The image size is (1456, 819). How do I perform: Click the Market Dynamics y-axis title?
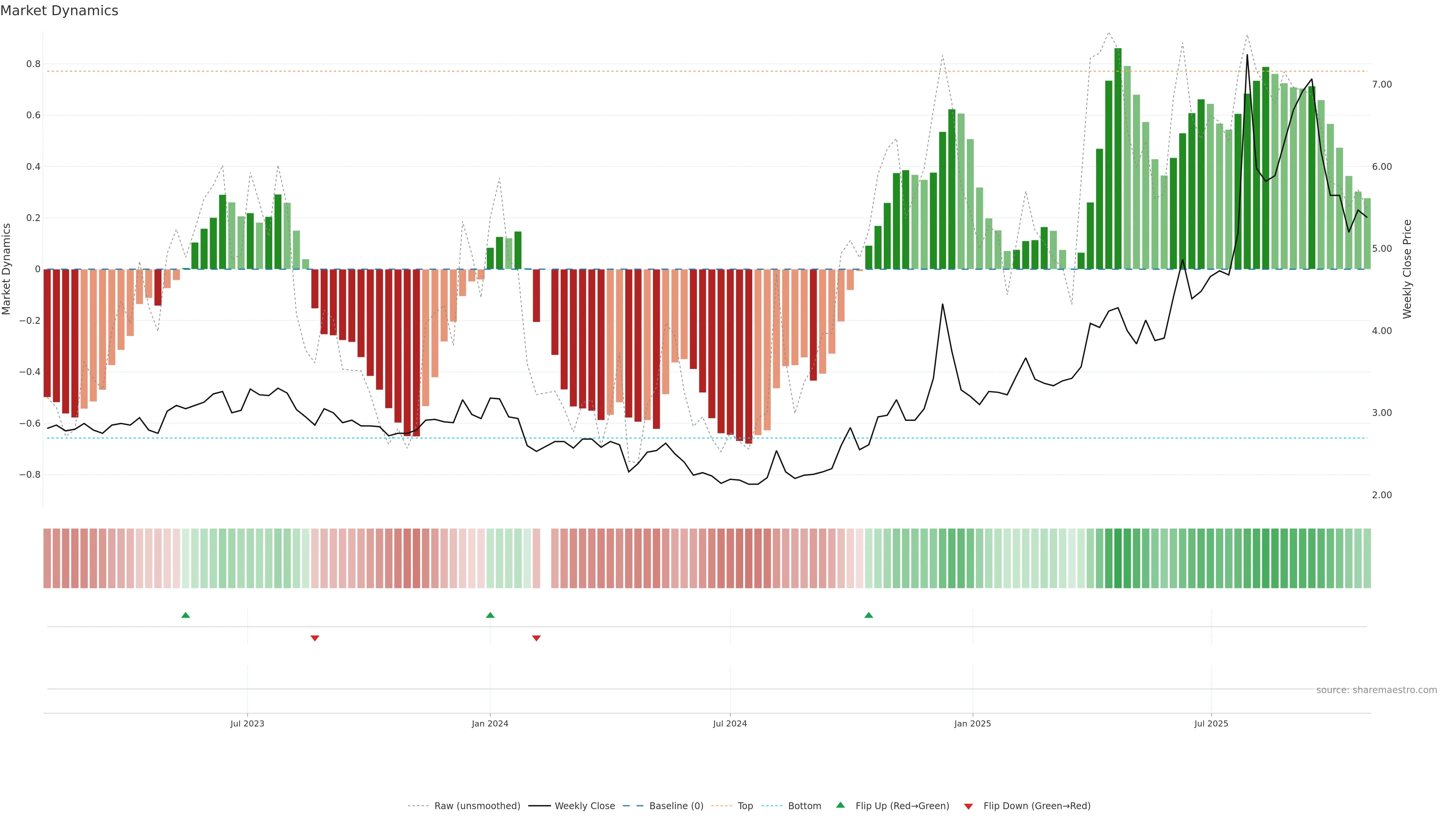7,269
